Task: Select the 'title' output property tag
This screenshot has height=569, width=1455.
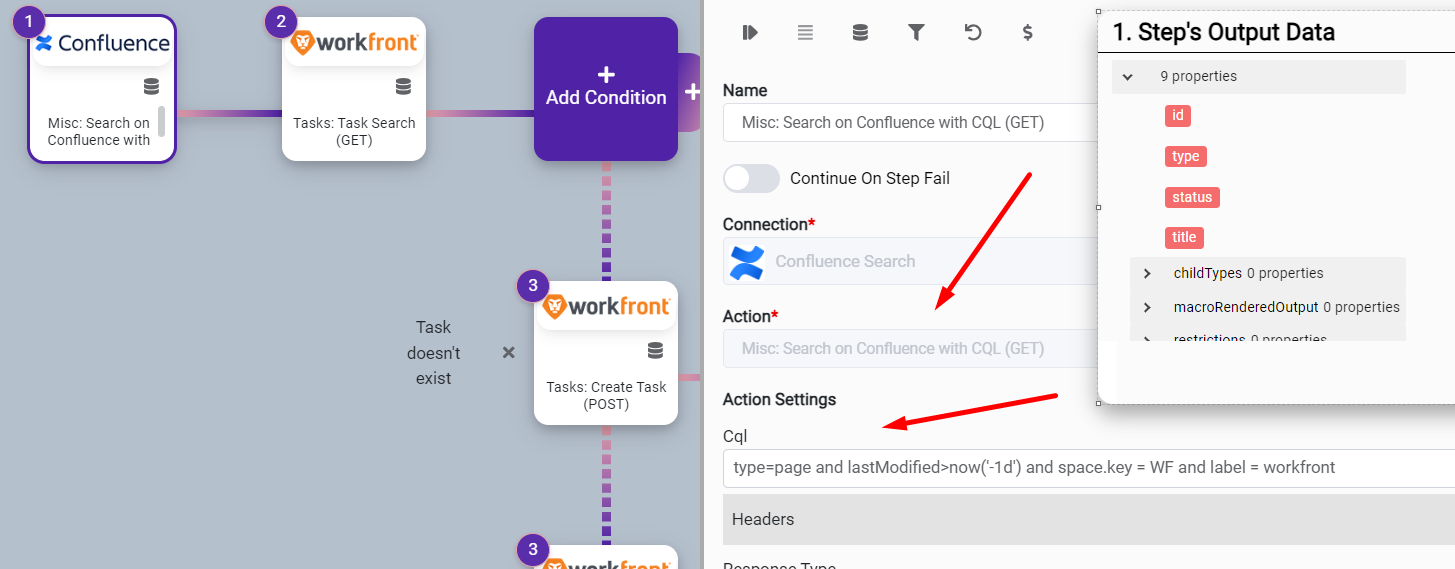Action: click(1184, 237)
